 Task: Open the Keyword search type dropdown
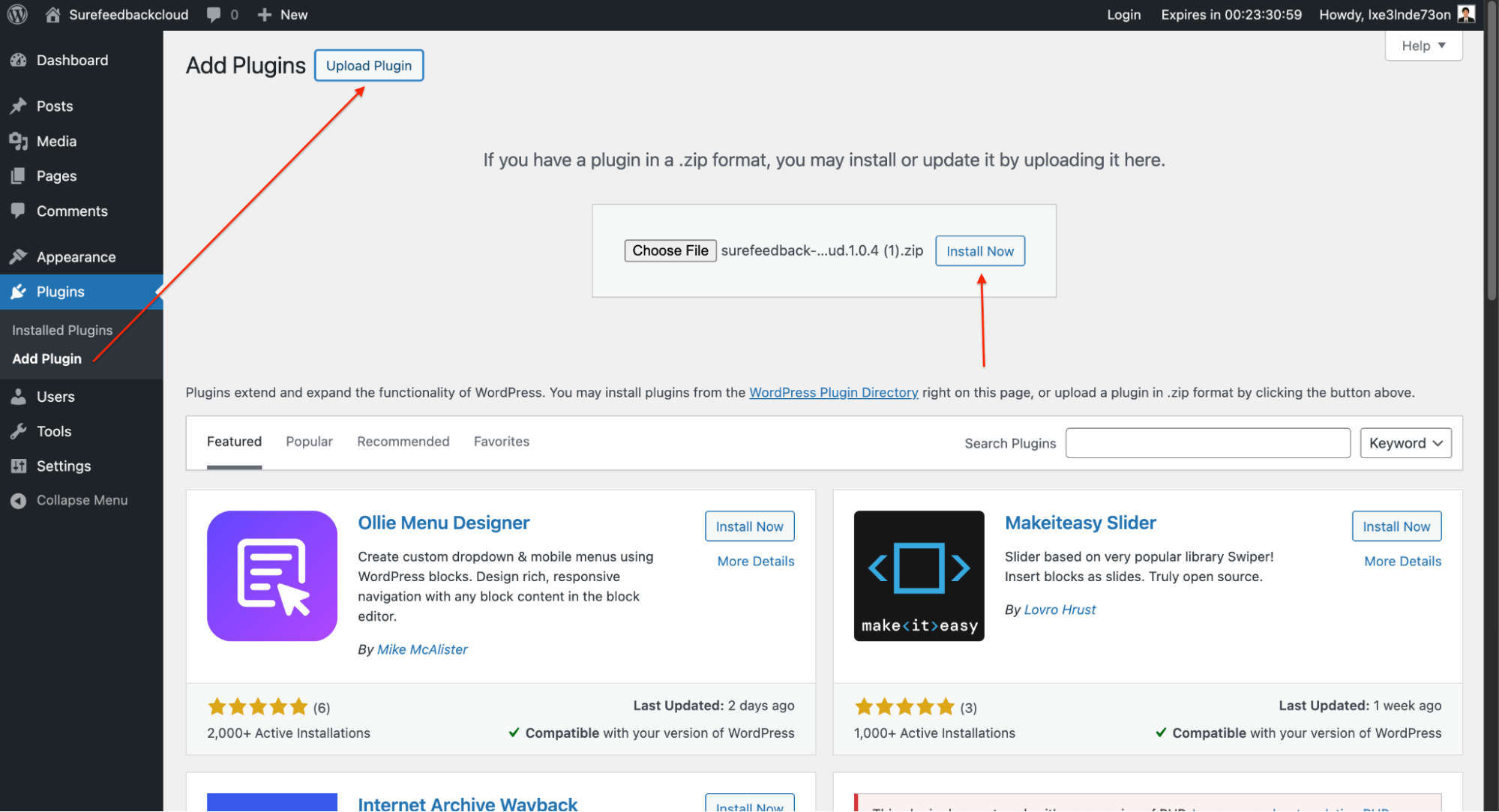[x=1405, y=443]
